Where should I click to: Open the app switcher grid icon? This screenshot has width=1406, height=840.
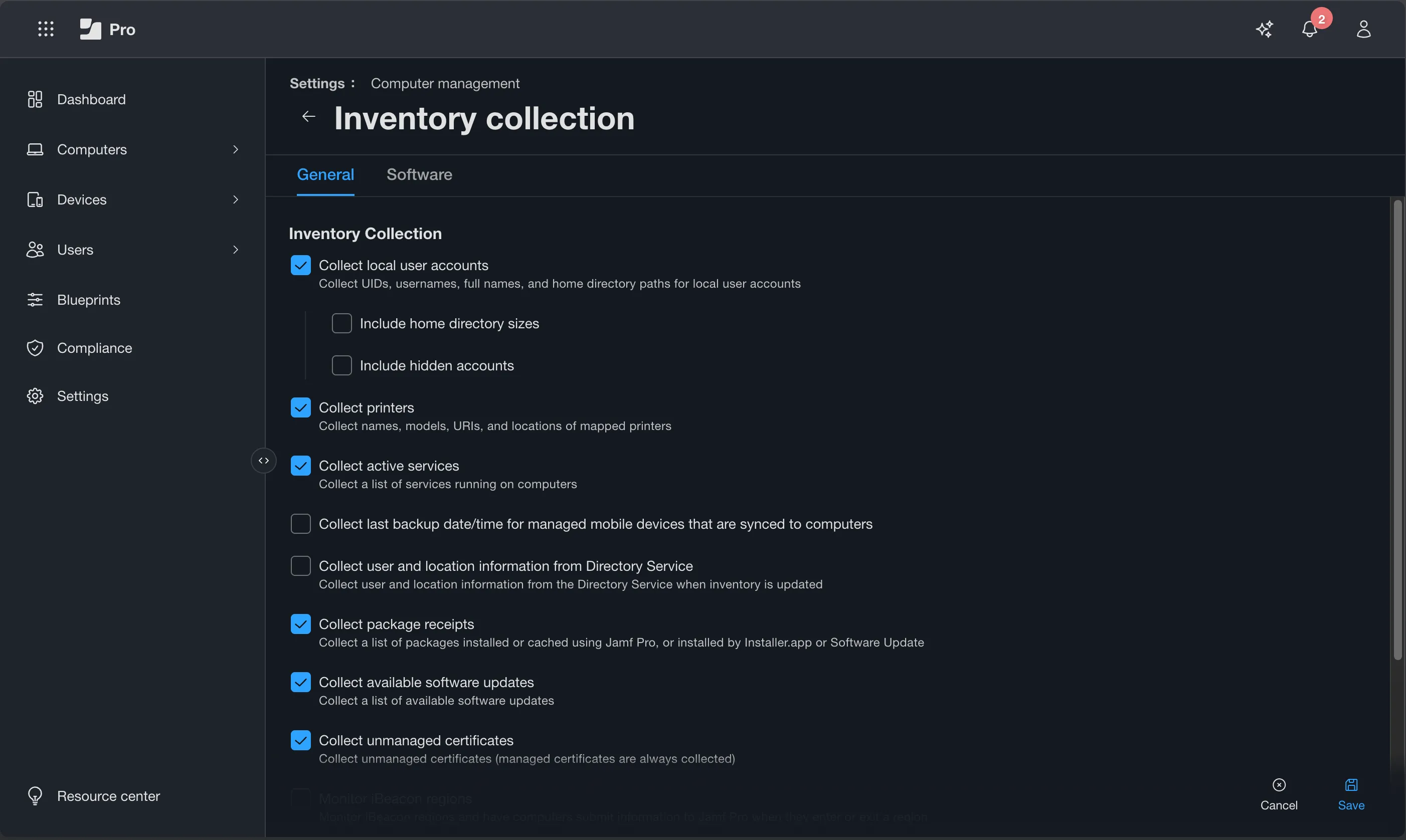(x=46, y=29)
